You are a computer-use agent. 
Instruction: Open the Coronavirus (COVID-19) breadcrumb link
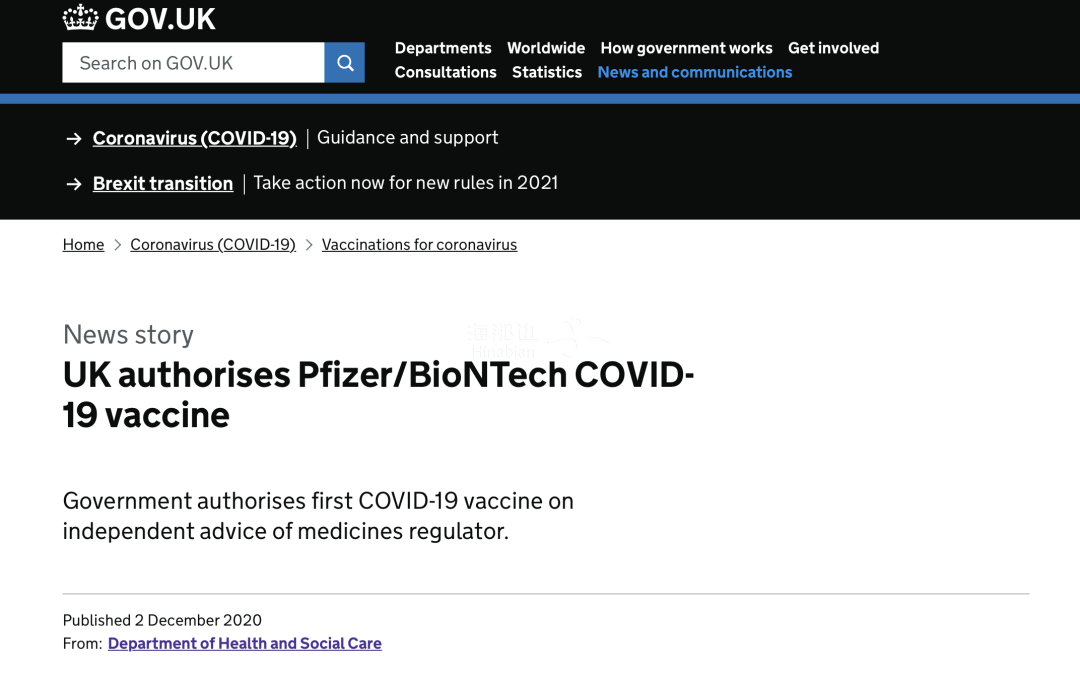click(x=213, y=245)
